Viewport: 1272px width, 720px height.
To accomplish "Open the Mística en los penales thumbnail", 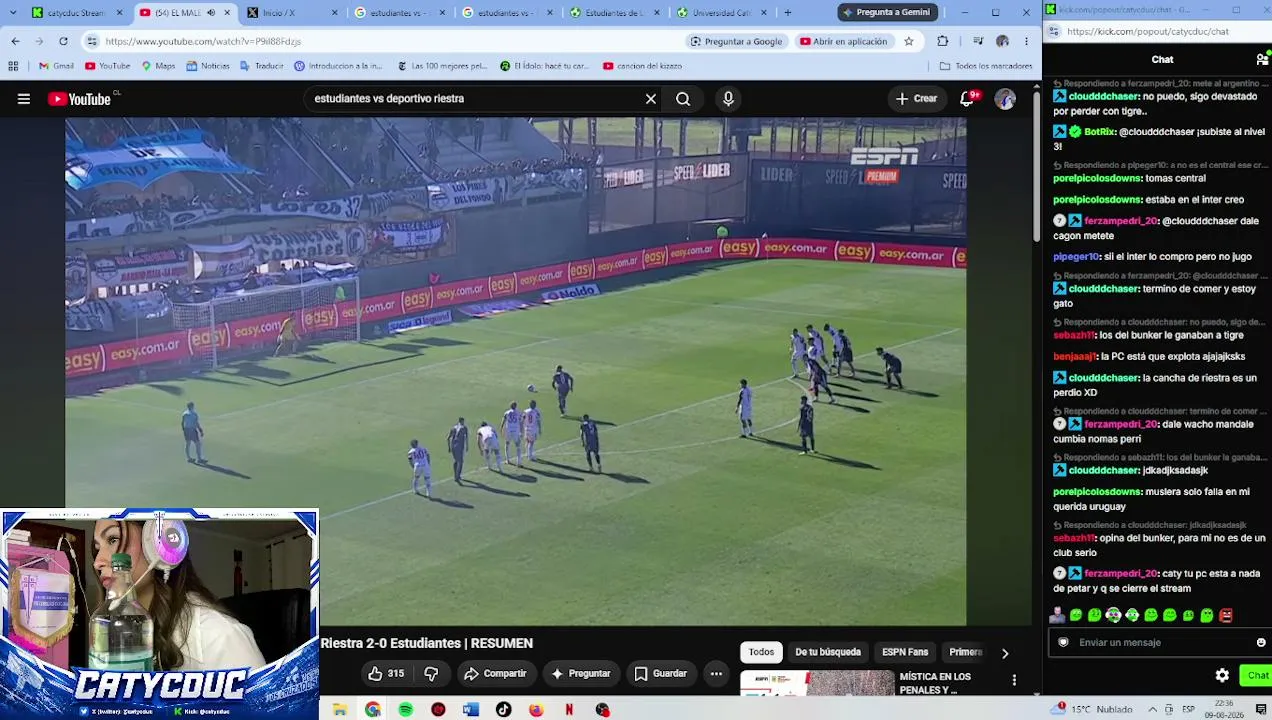I will tap(817, 683).
